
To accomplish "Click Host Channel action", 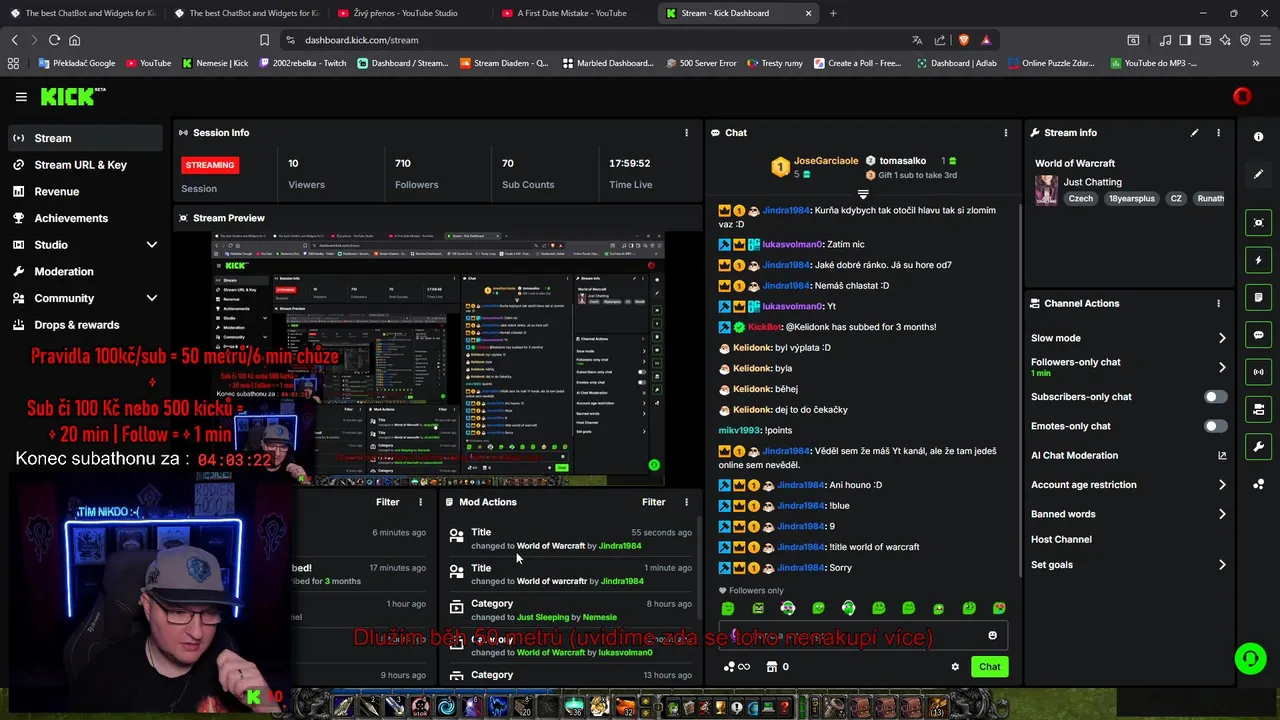I will [1061, 539].
